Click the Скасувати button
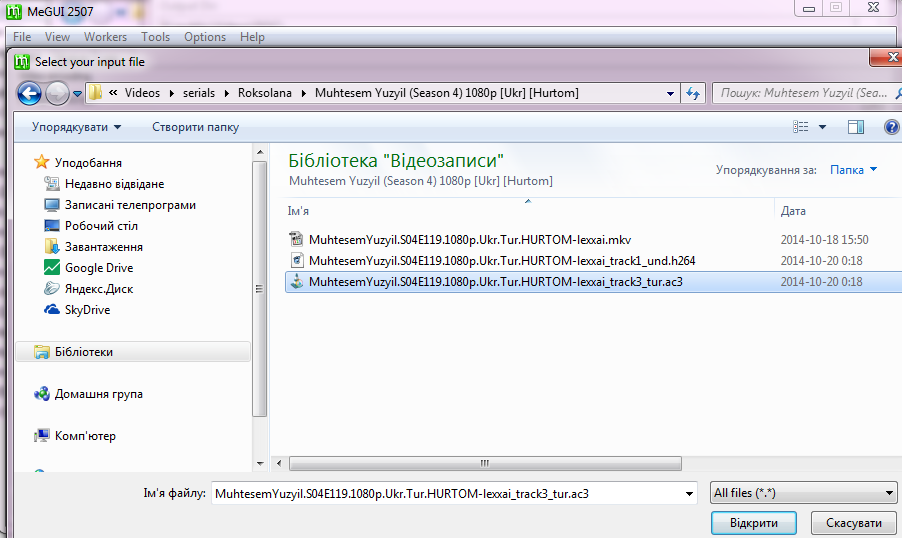Screen dimensions: 902x538 [x=853, y=523]
